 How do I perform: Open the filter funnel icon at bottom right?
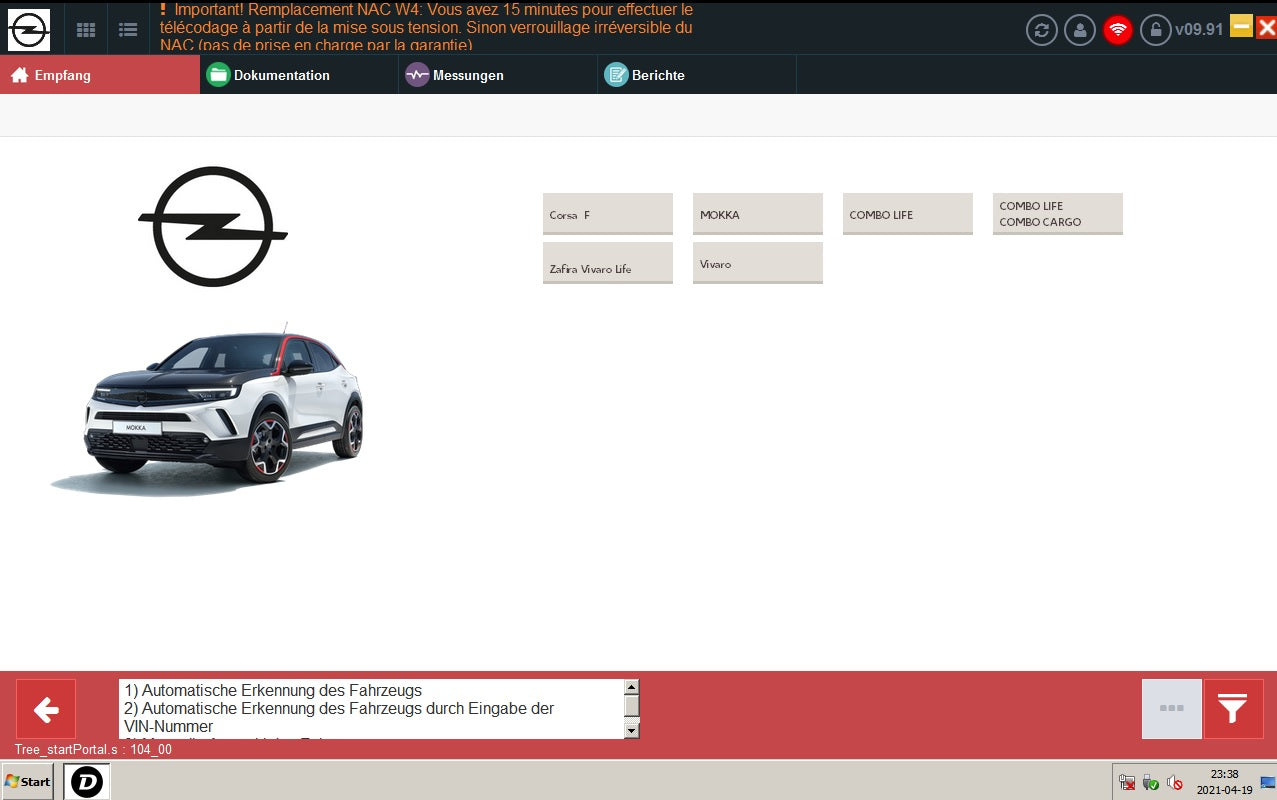(1233, 708)
